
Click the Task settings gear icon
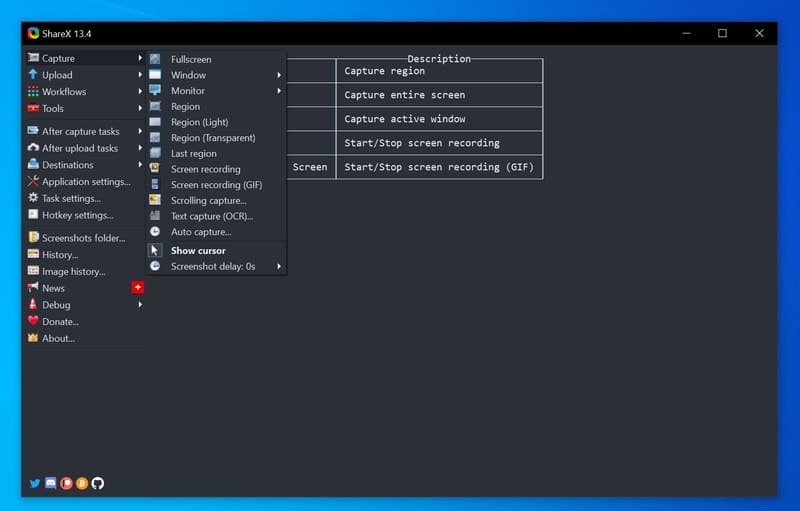[x=33, y=198]
